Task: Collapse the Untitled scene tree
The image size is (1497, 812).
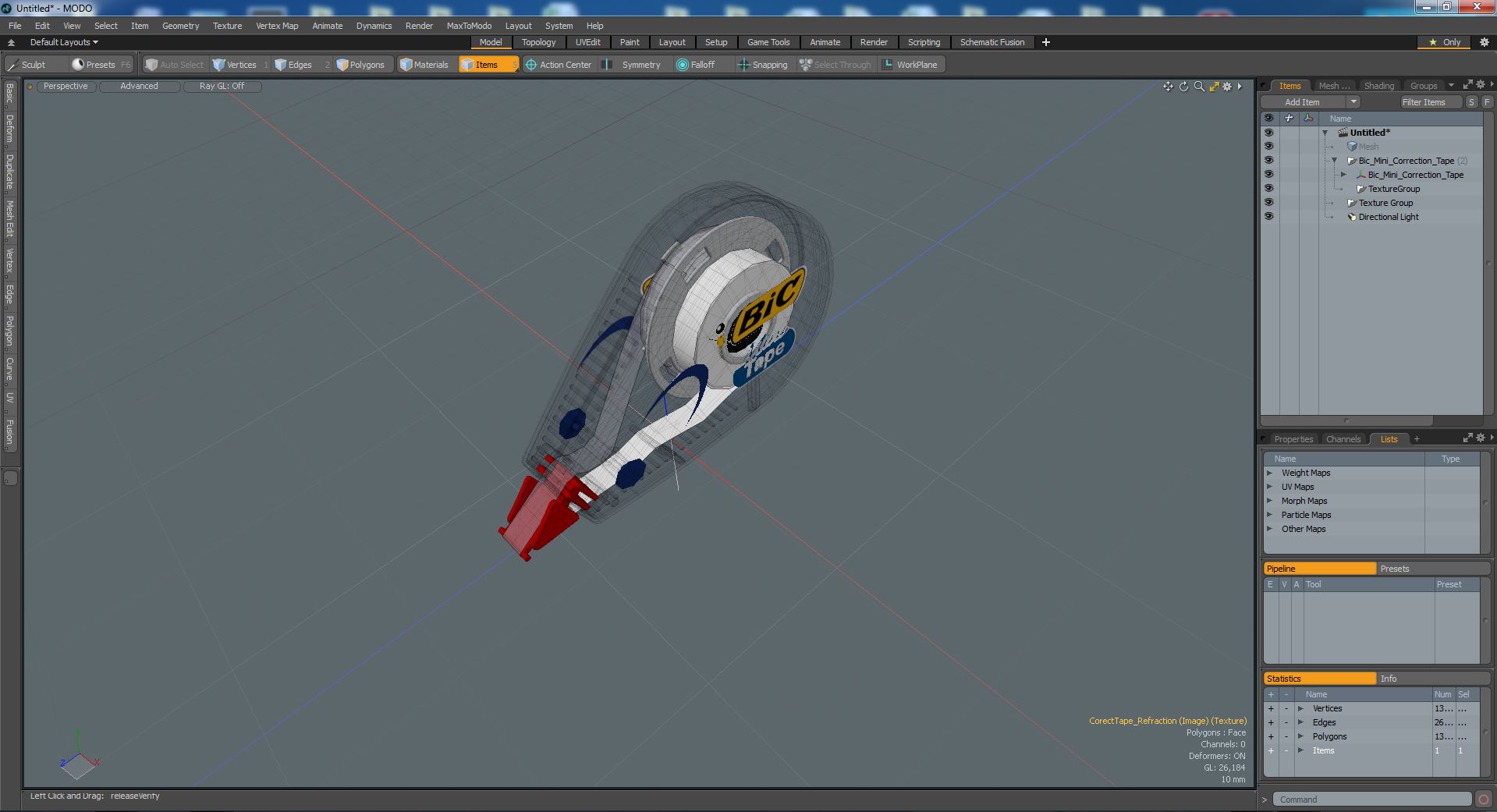Action: click(1325, 133)
